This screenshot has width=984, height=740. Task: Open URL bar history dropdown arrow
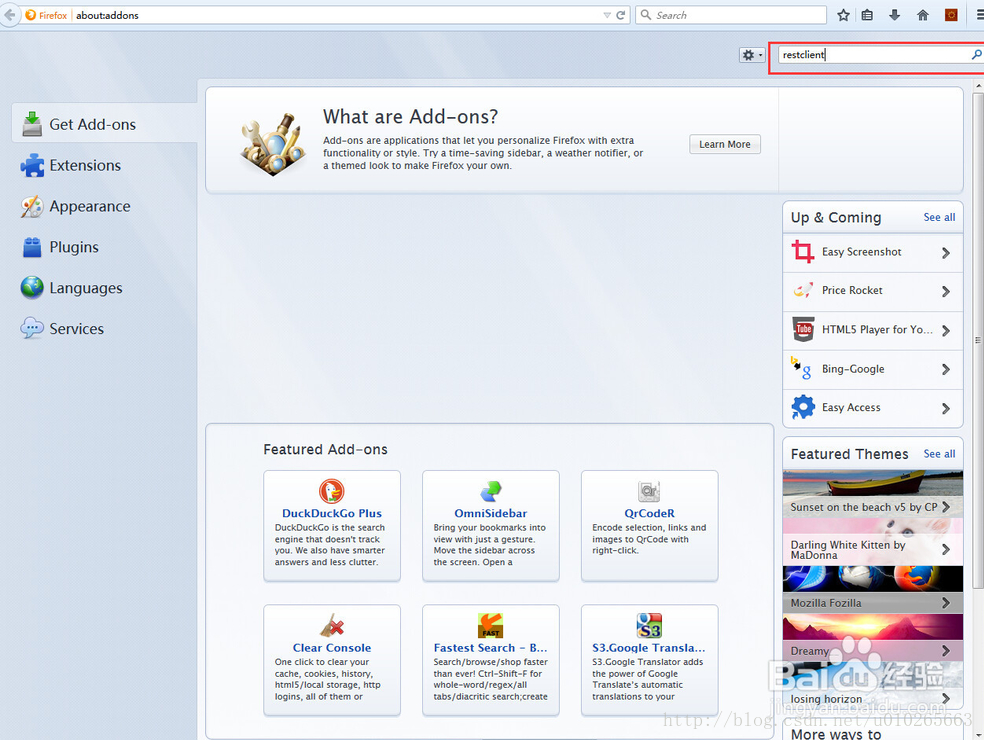pos(607,15)
